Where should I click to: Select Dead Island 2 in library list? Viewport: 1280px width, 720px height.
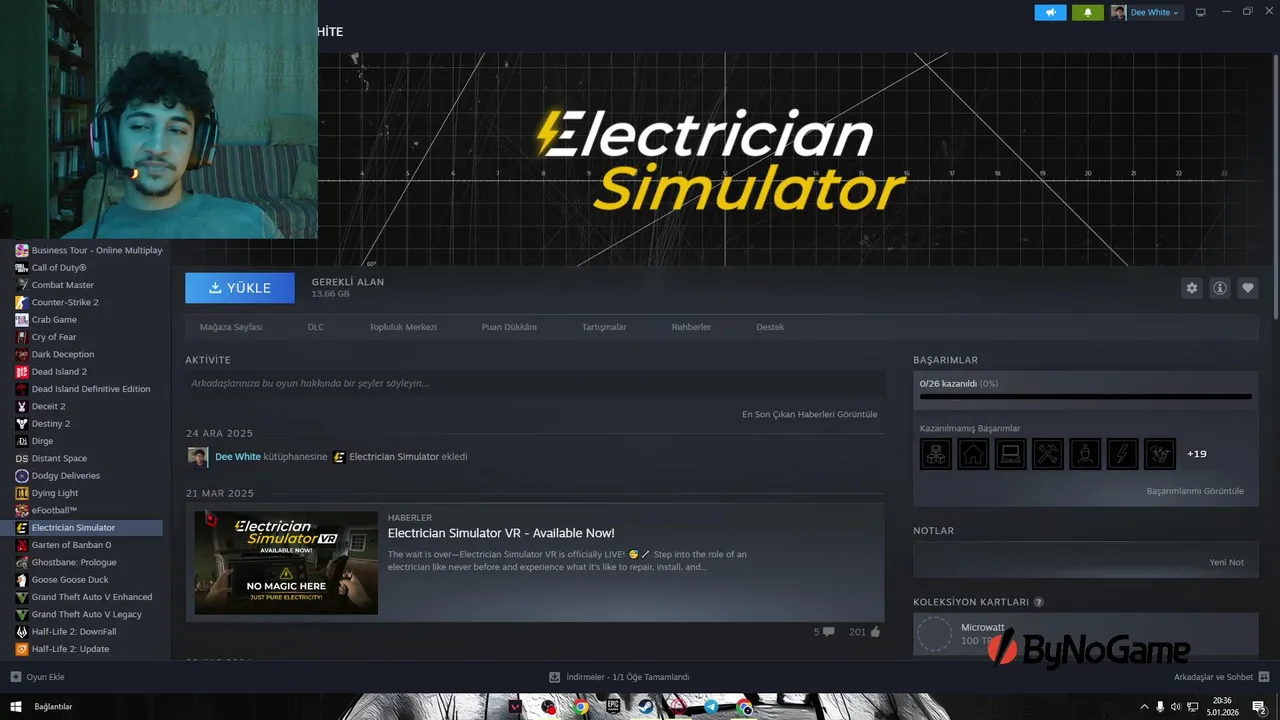(x=59, y=372)
